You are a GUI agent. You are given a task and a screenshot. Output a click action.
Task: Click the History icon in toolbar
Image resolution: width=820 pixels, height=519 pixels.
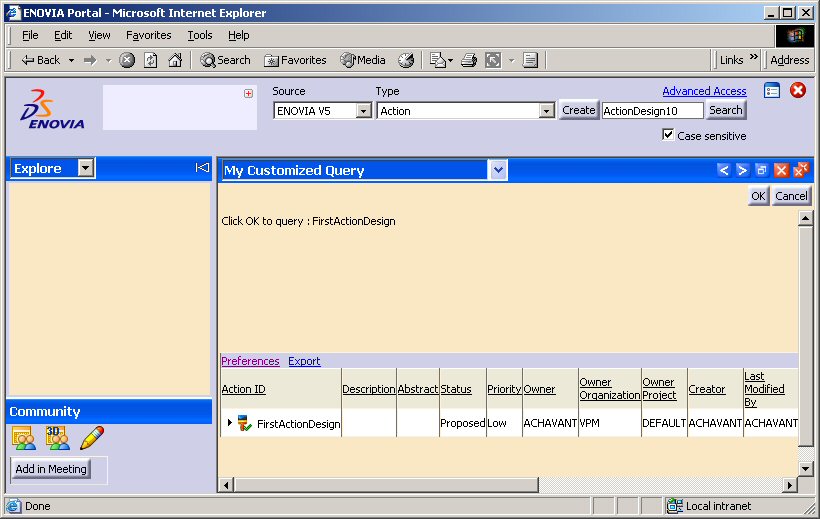pyautogui.click(x=406, y=60)
